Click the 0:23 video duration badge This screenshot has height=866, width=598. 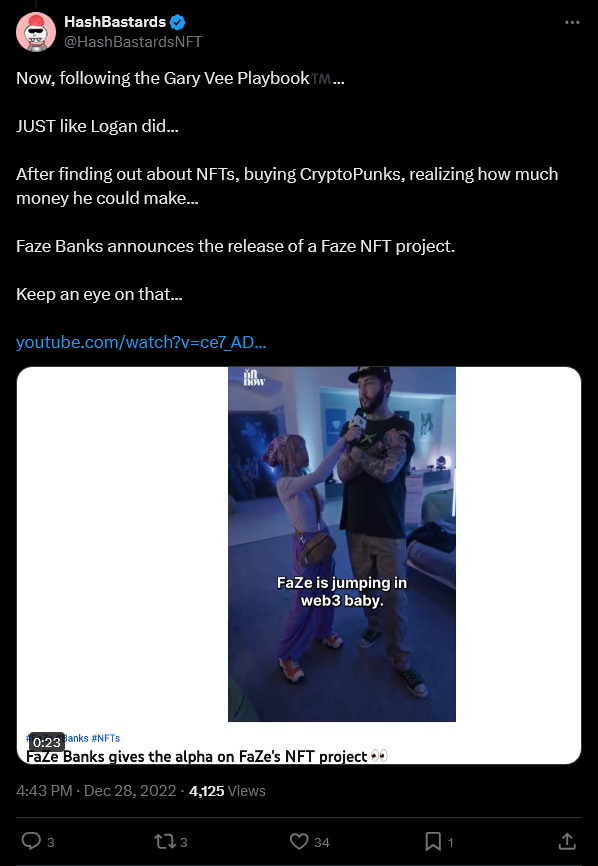46,742
